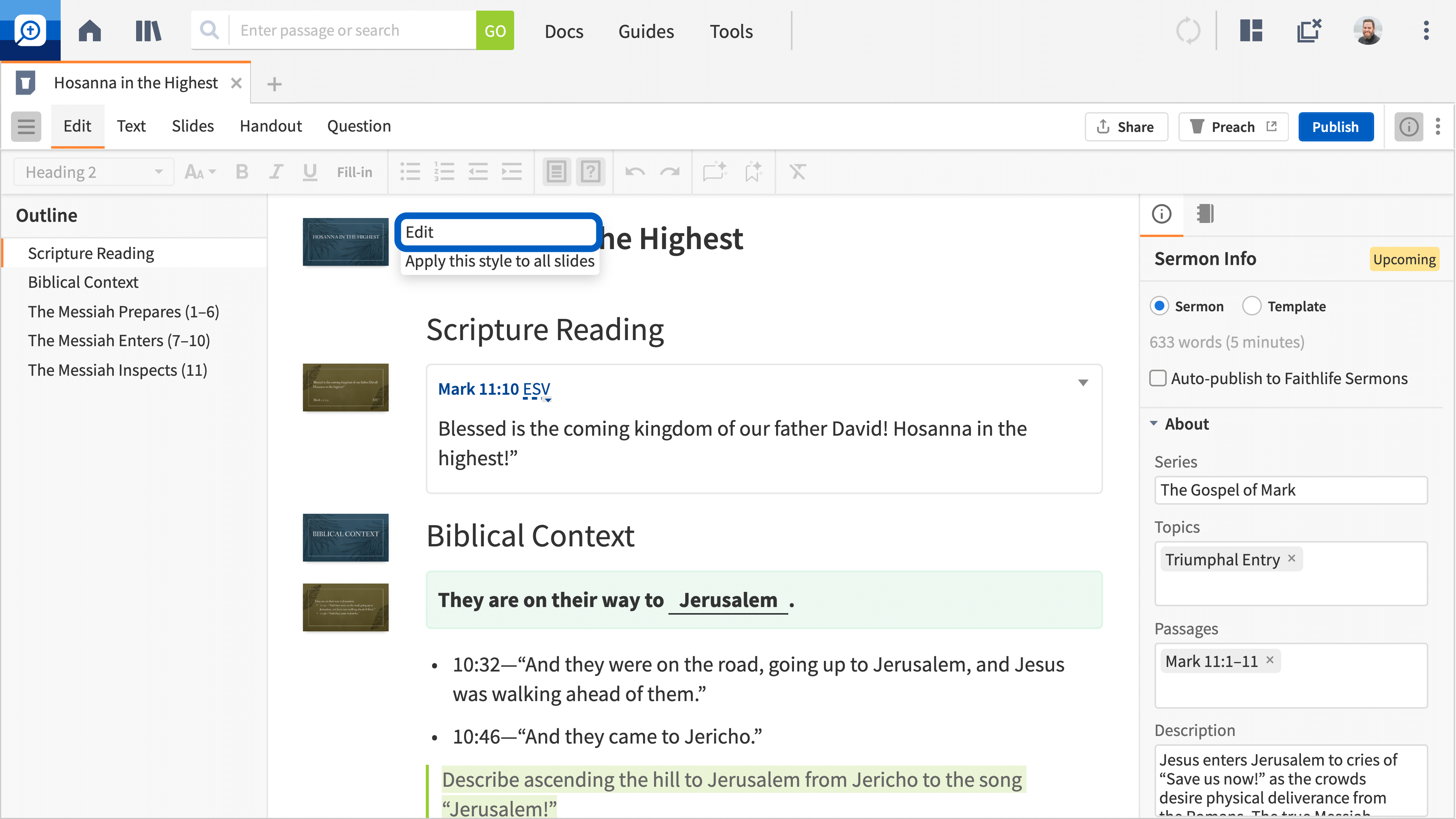This screenshot has width=1456, height=819.
Task: Click the green GO button
Action: tap(495, 30)
